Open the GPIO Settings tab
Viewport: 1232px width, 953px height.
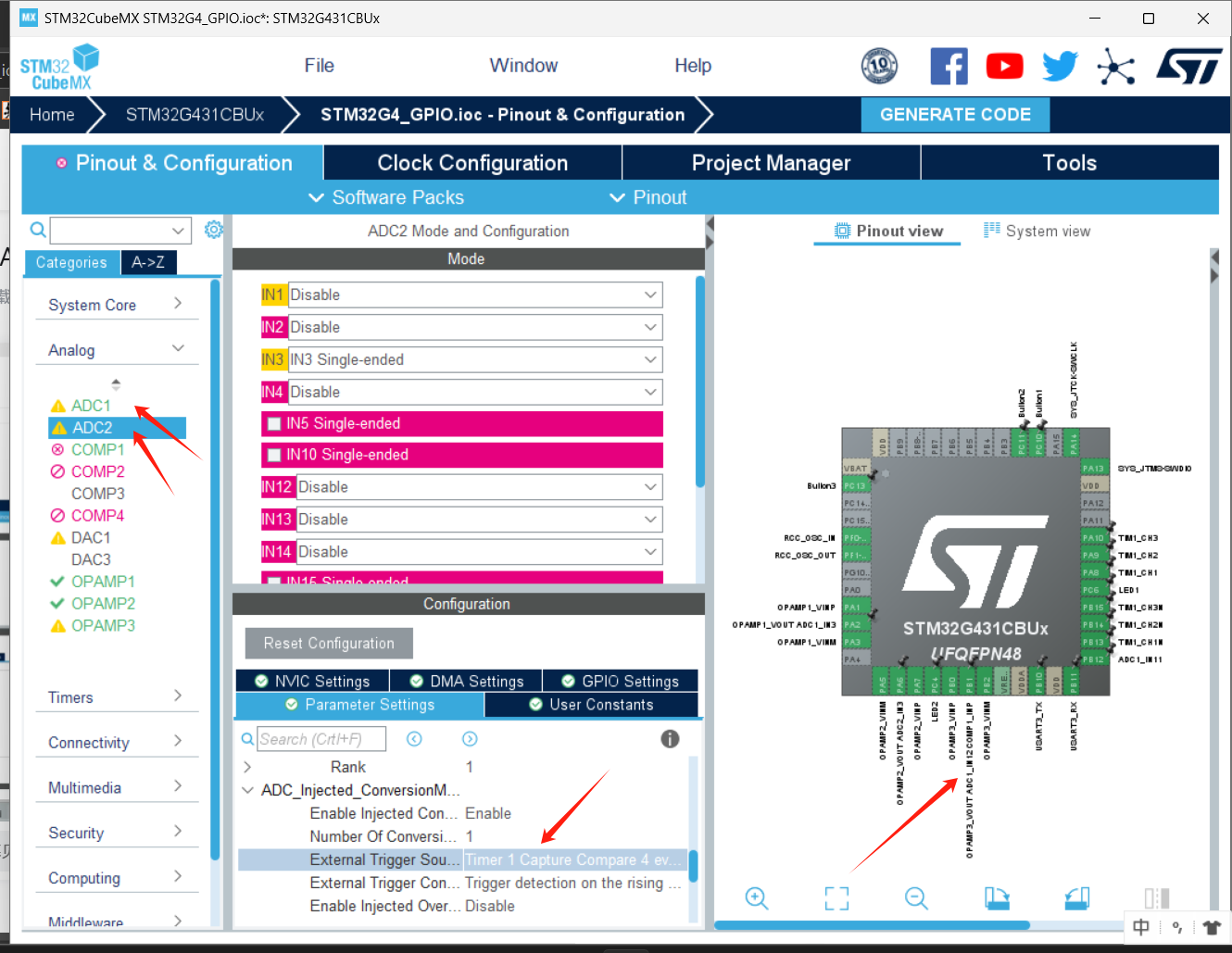click(620, 682)
